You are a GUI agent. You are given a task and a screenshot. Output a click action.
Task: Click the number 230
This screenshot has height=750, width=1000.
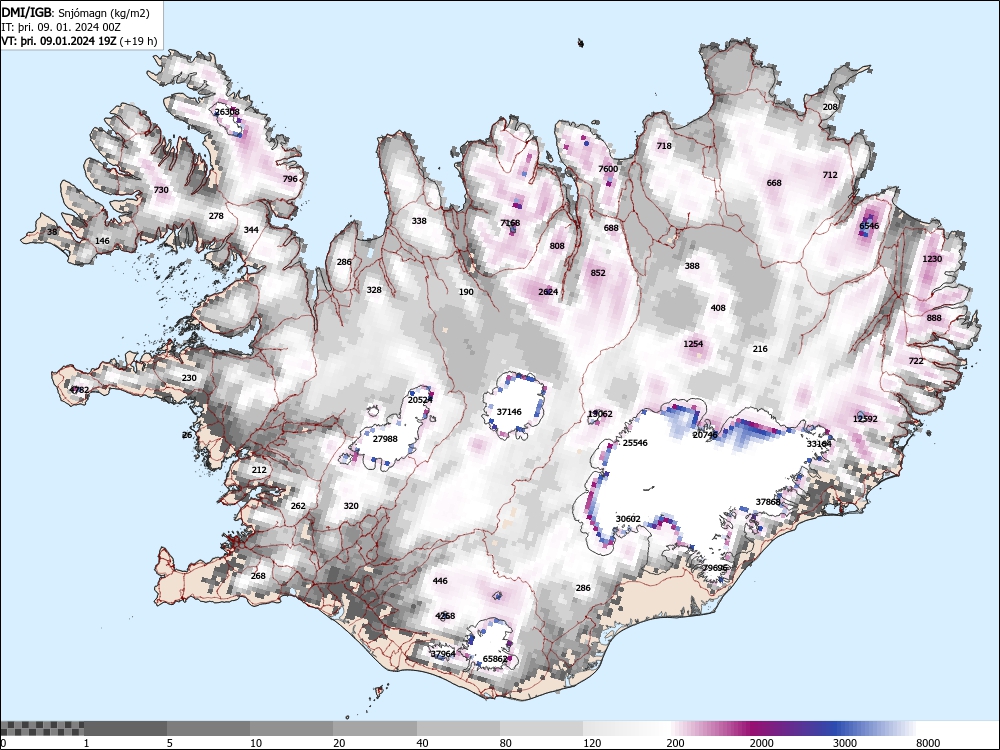(x=189, y=378)
